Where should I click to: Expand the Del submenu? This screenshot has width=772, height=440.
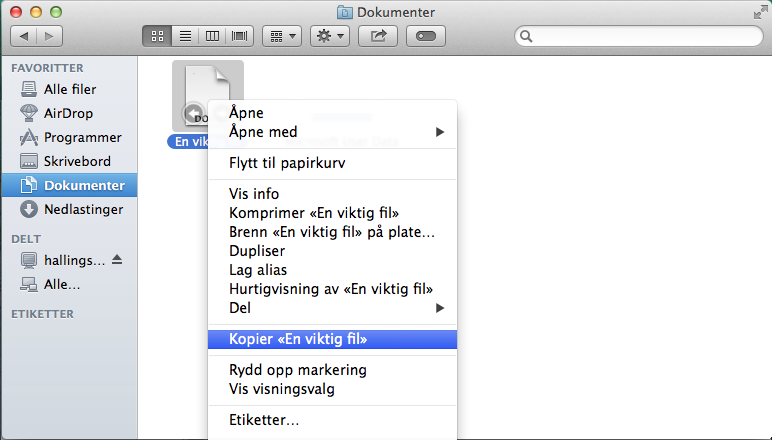click(x=332, y=308)
